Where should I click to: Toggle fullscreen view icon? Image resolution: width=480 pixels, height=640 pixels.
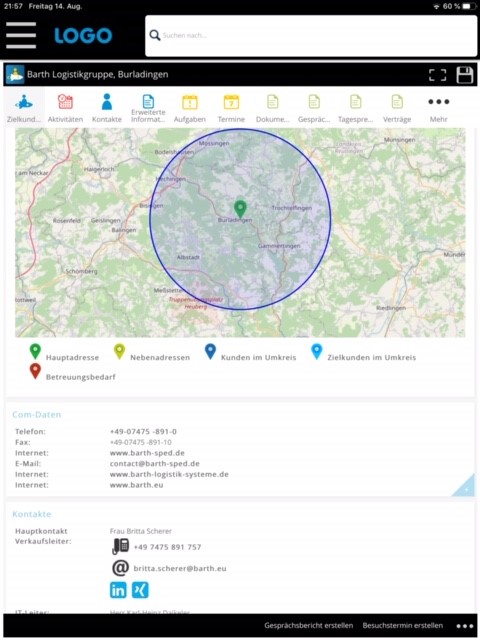click(x=438, y=75)
